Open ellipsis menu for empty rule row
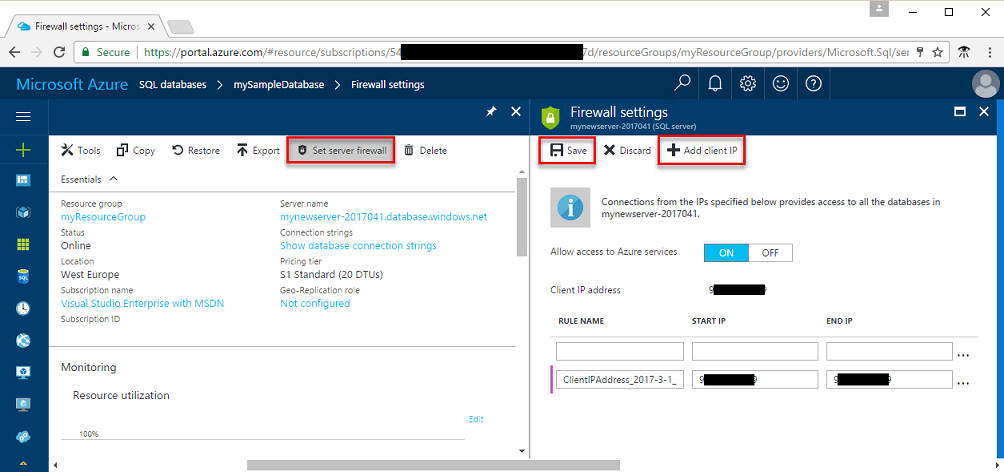This screenshot has height=472, width=1004. pyautogui.click(x=962, y=354)
